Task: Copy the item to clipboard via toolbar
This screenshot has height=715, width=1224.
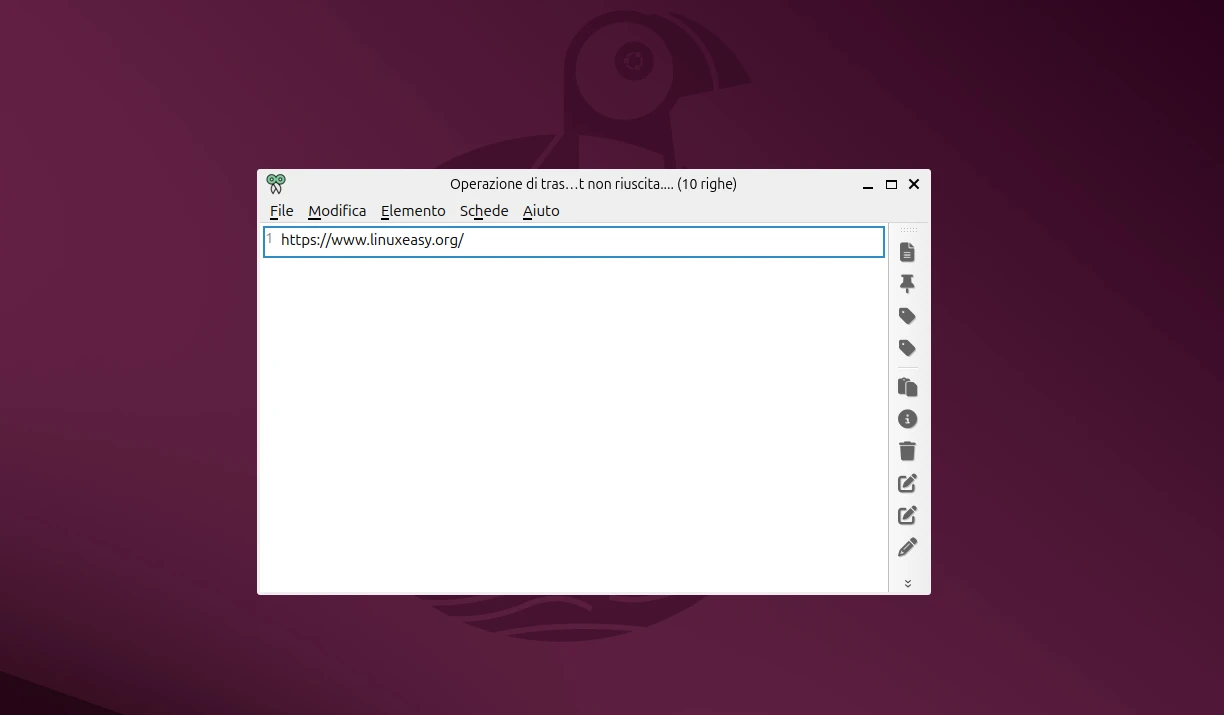Action: tap(907, 387)
